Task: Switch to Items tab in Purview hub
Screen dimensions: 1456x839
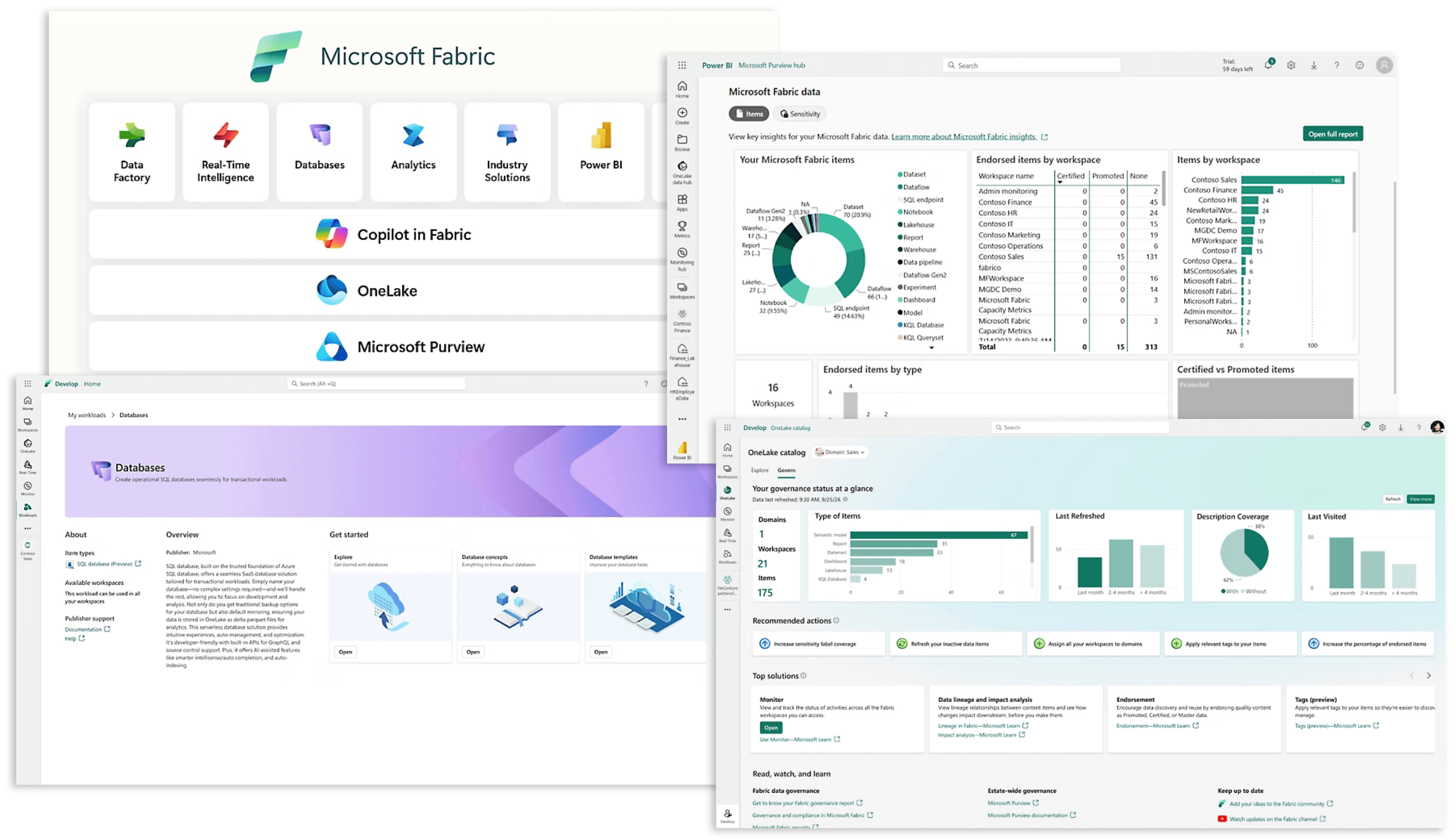Action: (749, 114)
